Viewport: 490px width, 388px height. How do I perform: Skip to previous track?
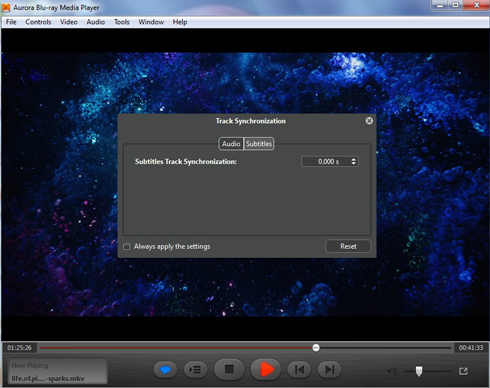coord(299,370)
